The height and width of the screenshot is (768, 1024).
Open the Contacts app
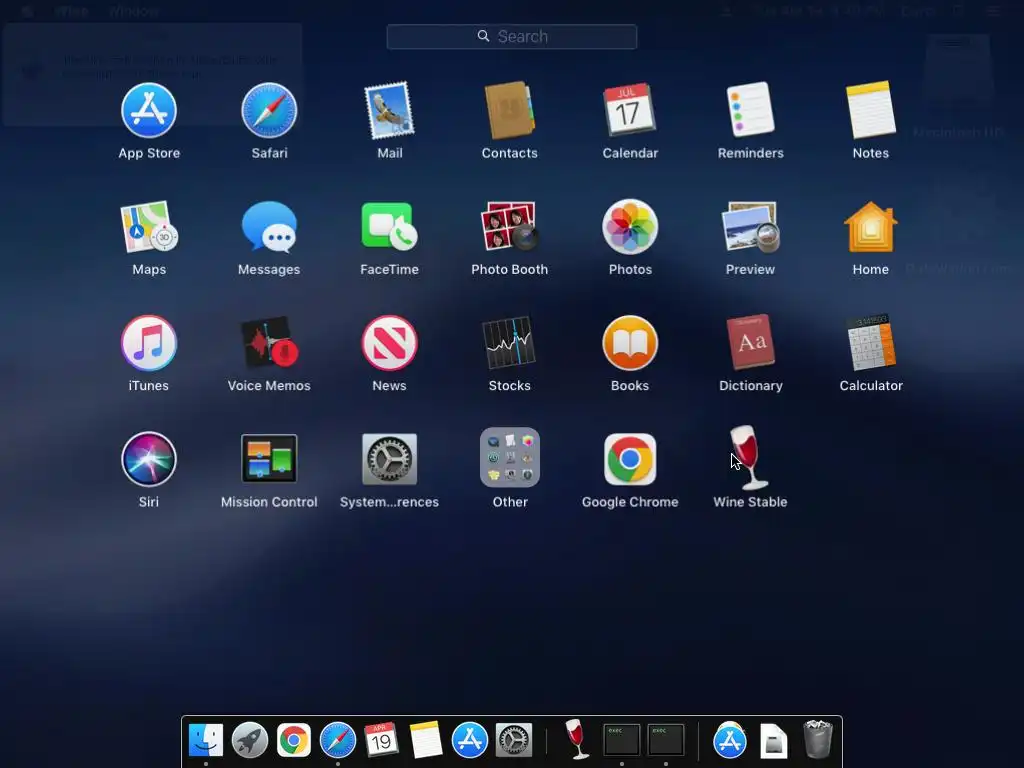click(x=509, y=110)
